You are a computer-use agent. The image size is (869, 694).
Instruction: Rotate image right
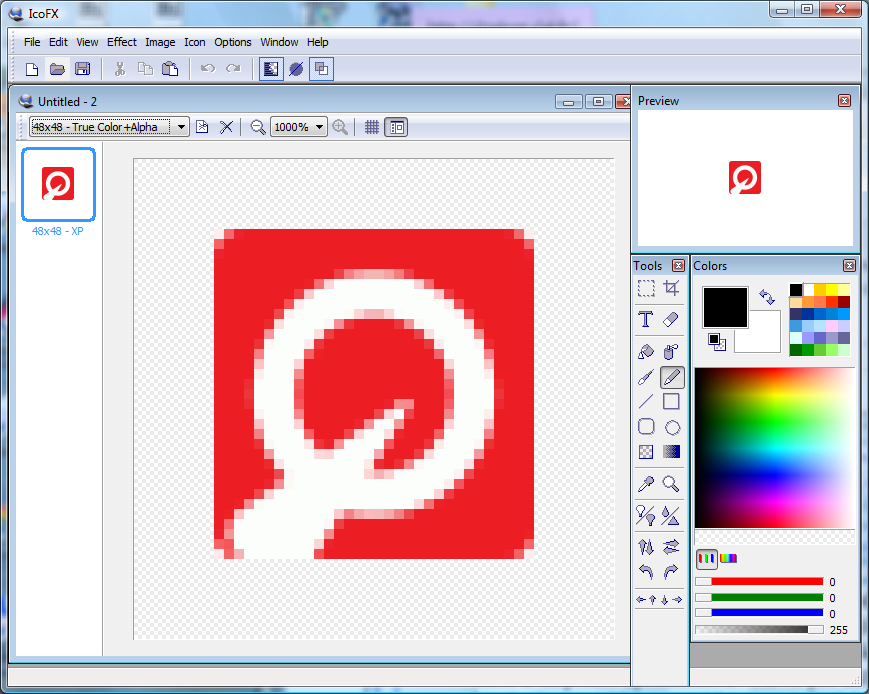671,571
